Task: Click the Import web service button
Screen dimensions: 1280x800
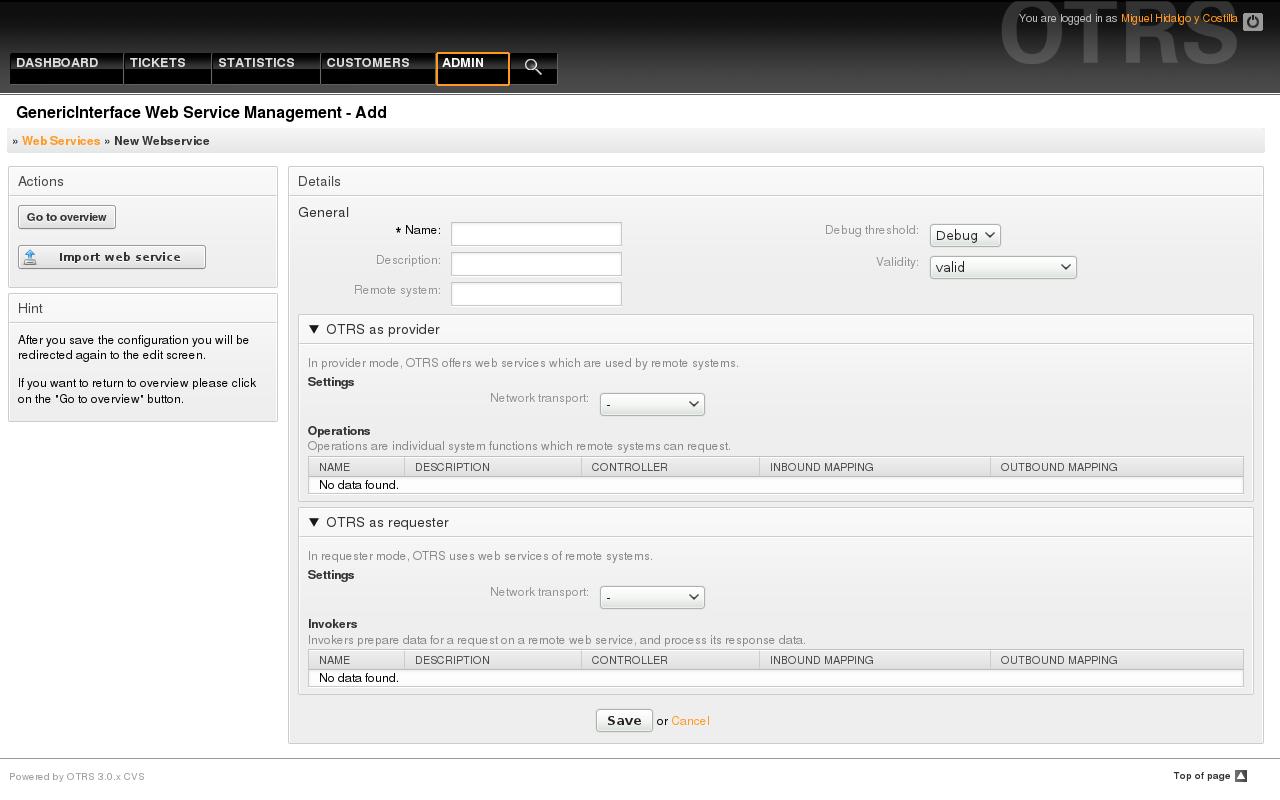Action: [112, 257]
